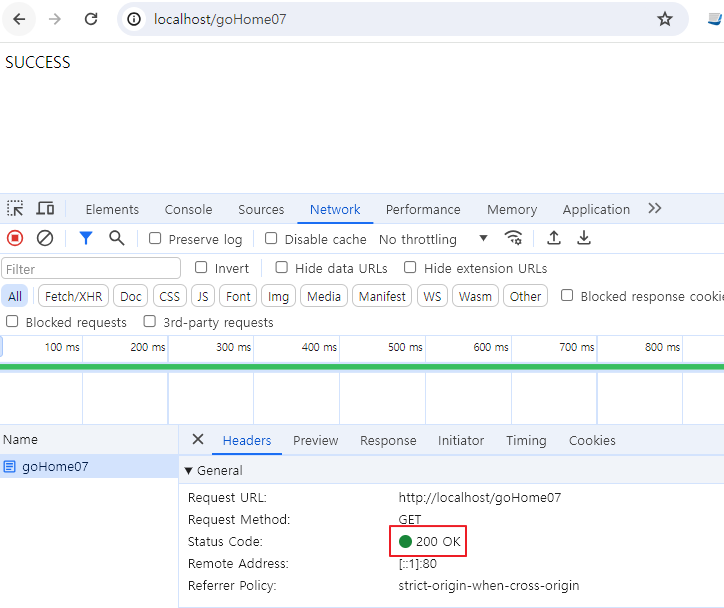Open the Console tab

[x=188, y=210]
